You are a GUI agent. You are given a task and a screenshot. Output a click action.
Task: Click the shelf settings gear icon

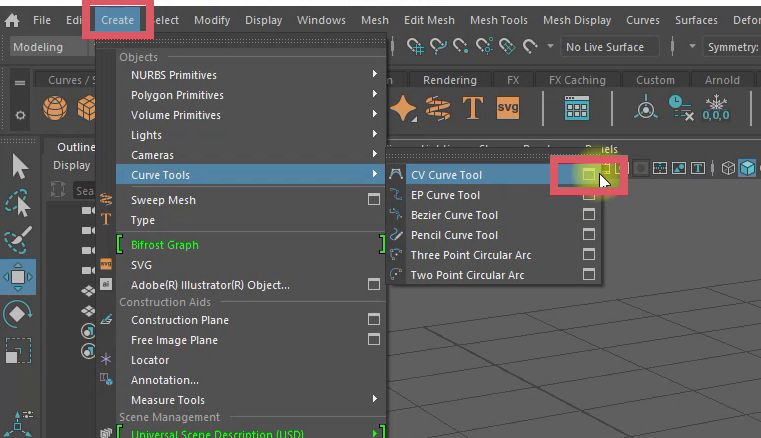(20, 116)
